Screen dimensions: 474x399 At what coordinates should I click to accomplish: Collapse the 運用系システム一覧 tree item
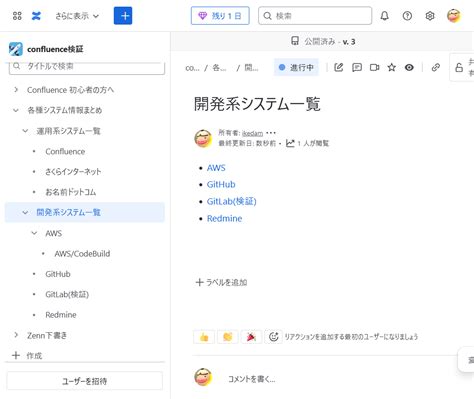25,131
